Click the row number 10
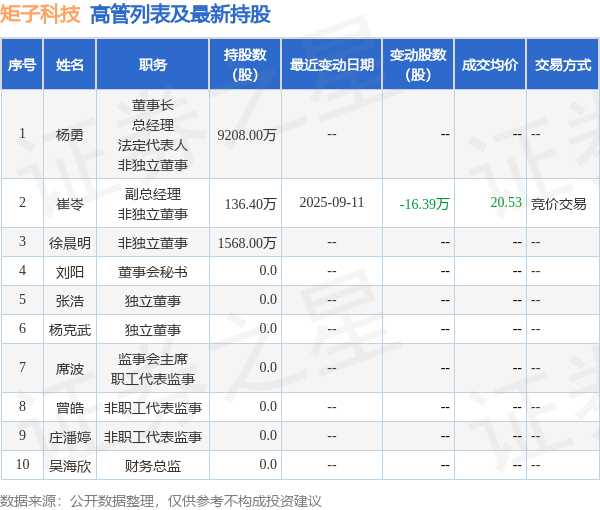Viewport: 600px width, 510px height. point(22,464)
